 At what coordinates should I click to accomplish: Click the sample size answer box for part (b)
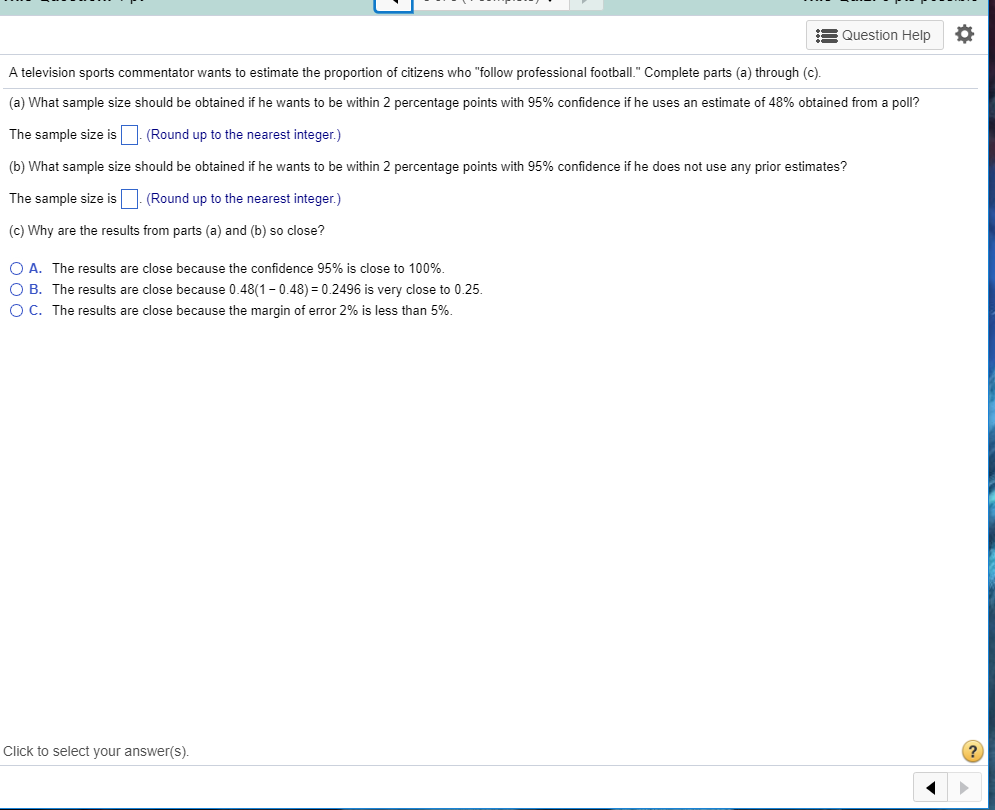[128, 198]
